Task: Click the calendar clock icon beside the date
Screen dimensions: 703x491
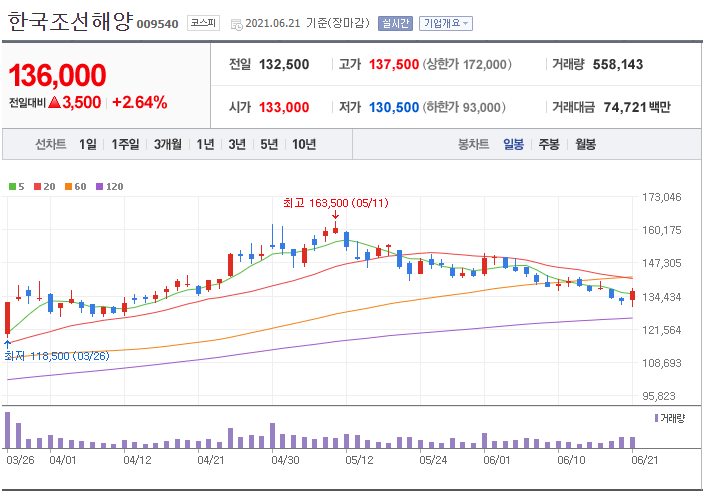Action: pyautogui.click(x=236, y=24)
